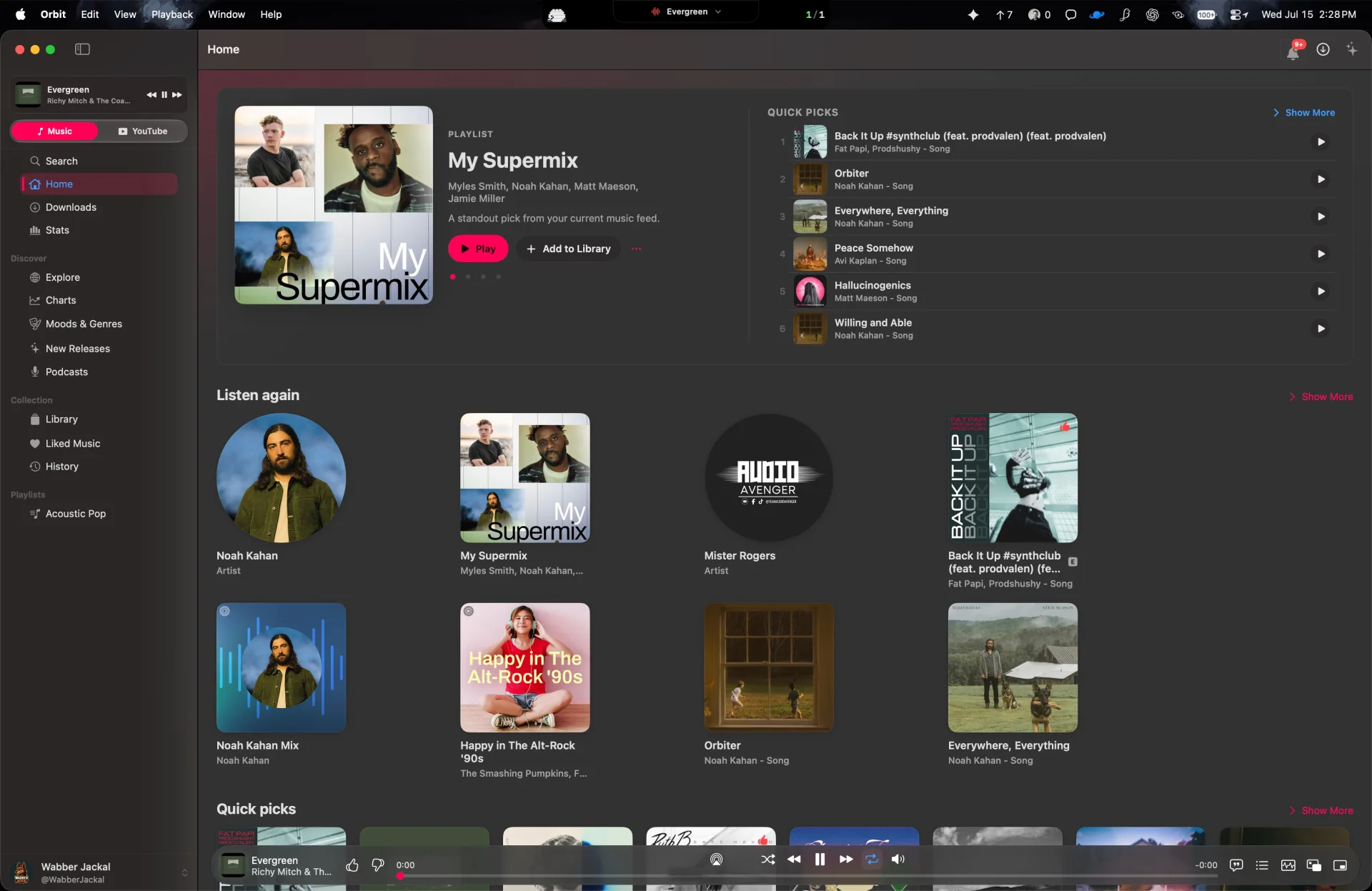Seek on the playback progress bar
The height and width of the screenshot is (891, 1372).
pyautogui.click(x=806, y=876)
